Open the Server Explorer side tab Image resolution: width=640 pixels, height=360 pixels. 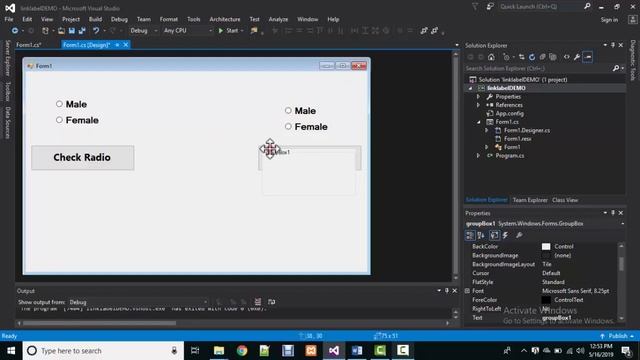click(7, 58)
